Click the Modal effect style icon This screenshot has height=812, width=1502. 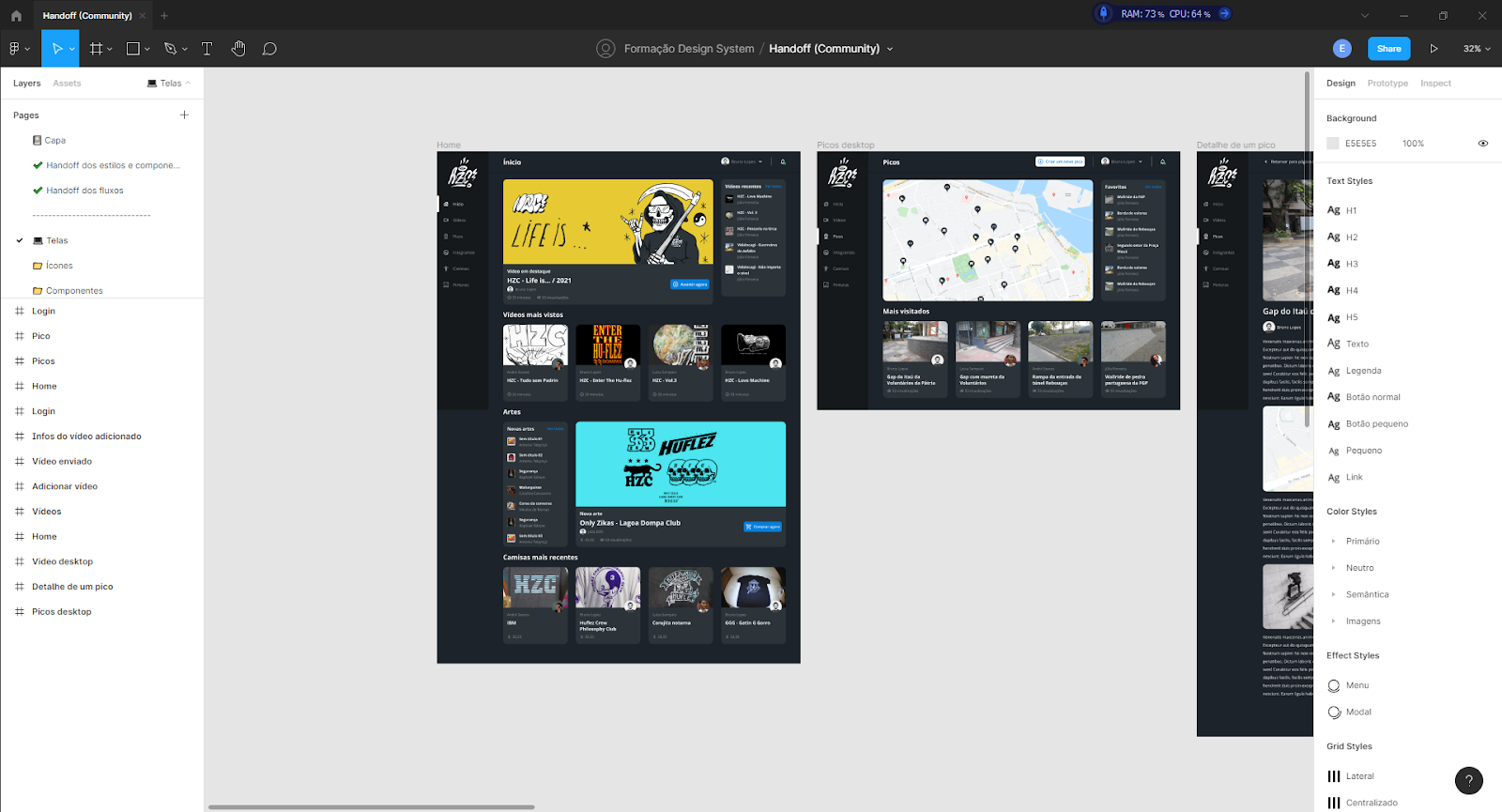pyautogui.click(x=1334, y=712)
